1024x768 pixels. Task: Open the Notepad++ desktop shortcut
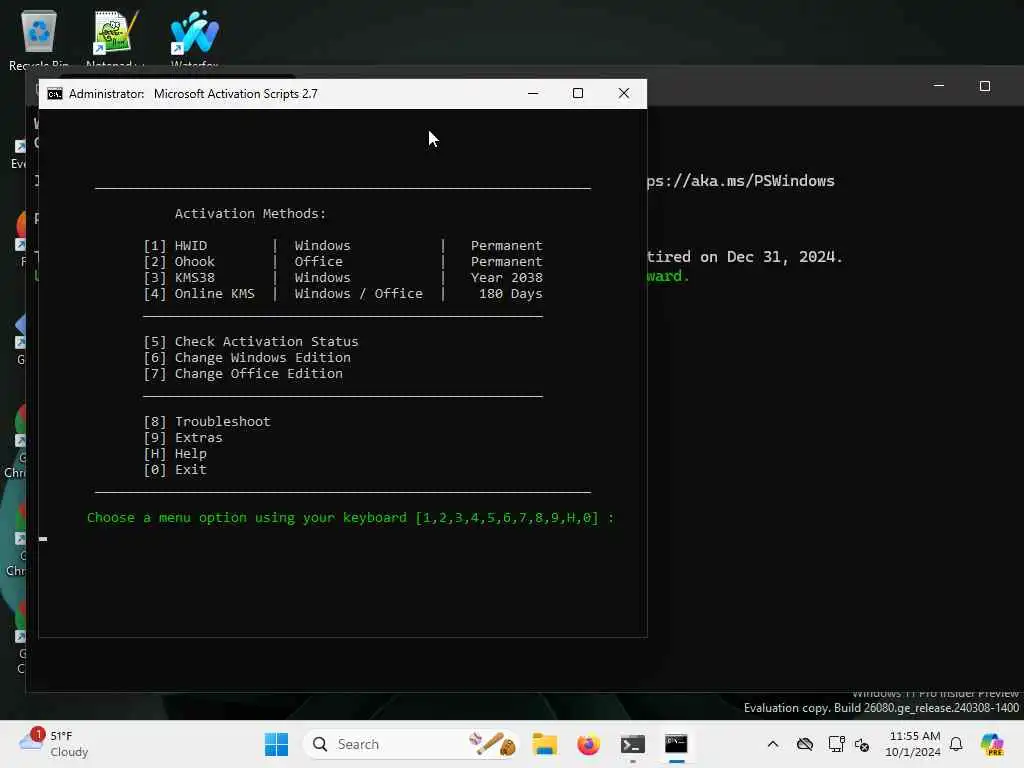[115, 37]
